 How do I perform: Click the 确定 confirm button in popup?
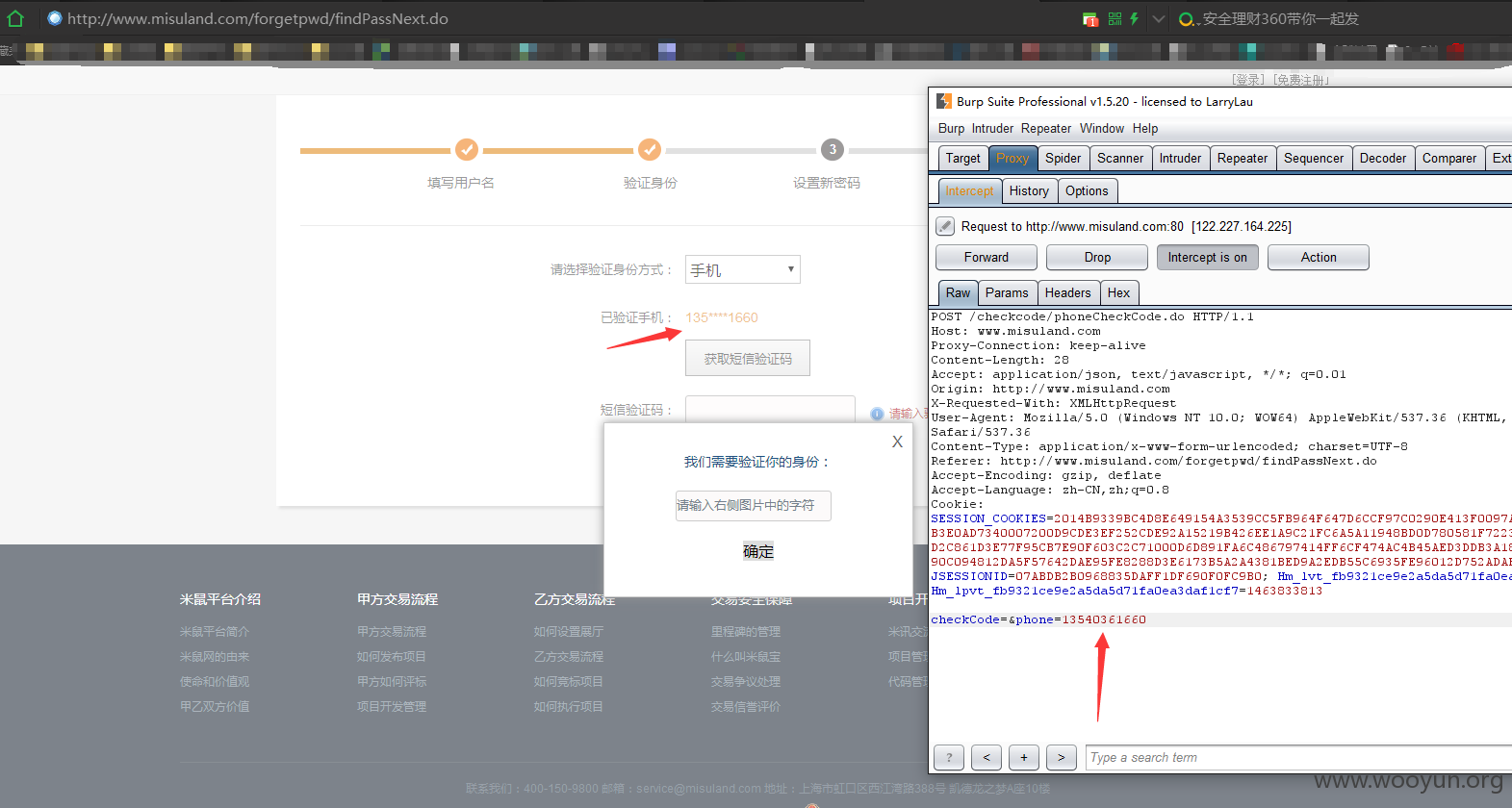click(x=758, y=551)
